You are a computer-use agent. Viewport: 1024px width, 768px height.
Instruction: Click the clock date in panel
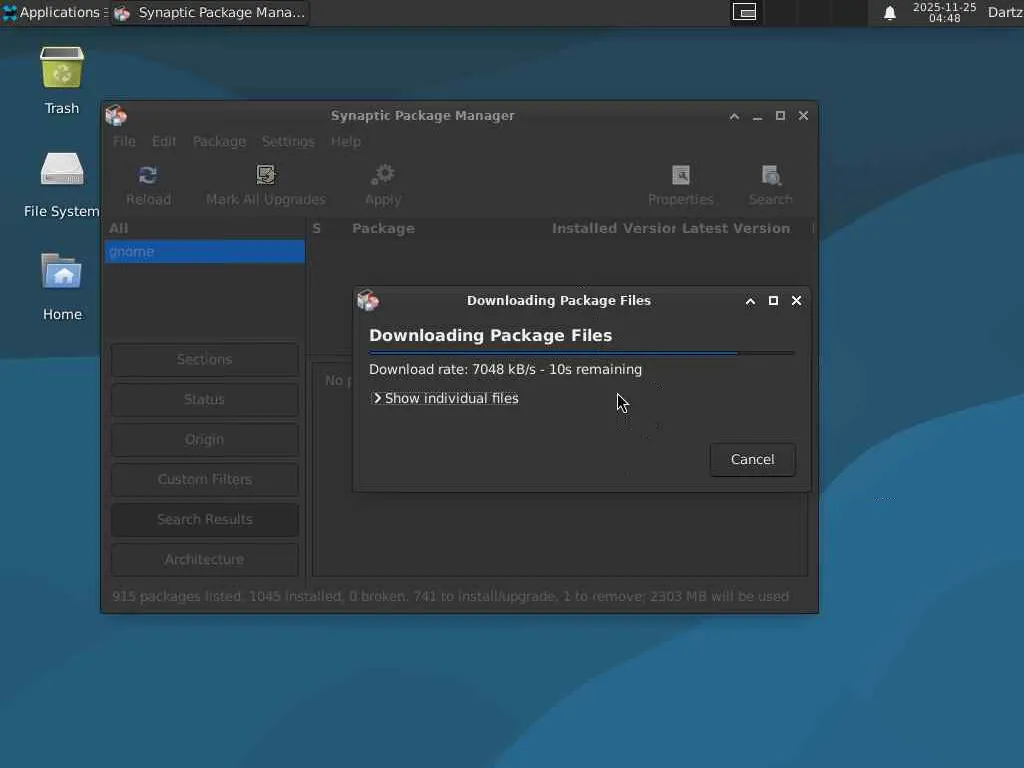[x=944, y=12]
